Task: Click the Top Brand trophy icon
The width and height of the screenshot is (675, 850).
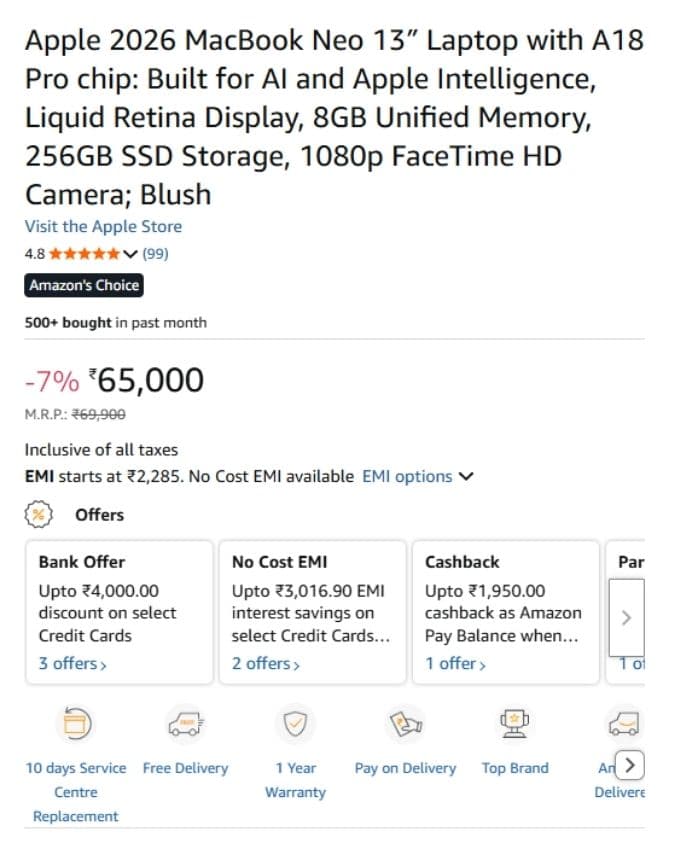Action: 515,724
